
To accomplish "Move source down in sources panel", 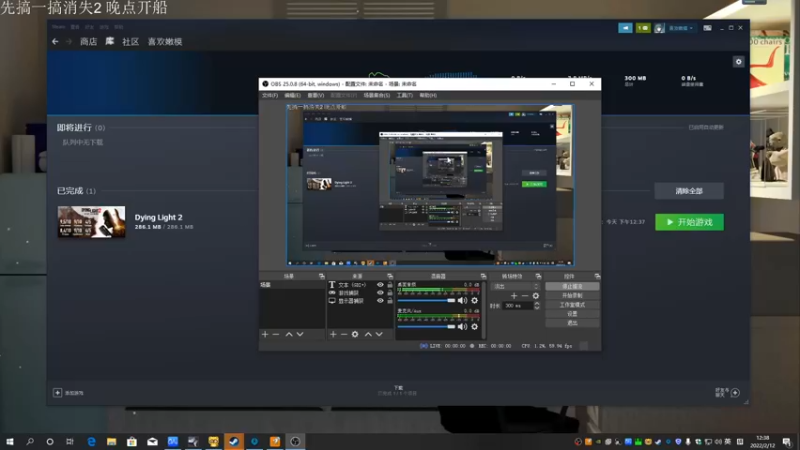I will click(379, 334).
